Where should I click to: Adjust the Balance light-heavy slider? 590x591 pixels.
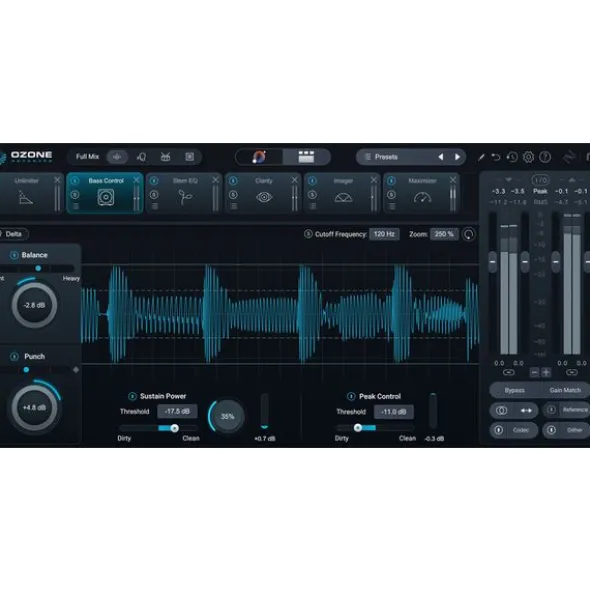coord(37,268)
